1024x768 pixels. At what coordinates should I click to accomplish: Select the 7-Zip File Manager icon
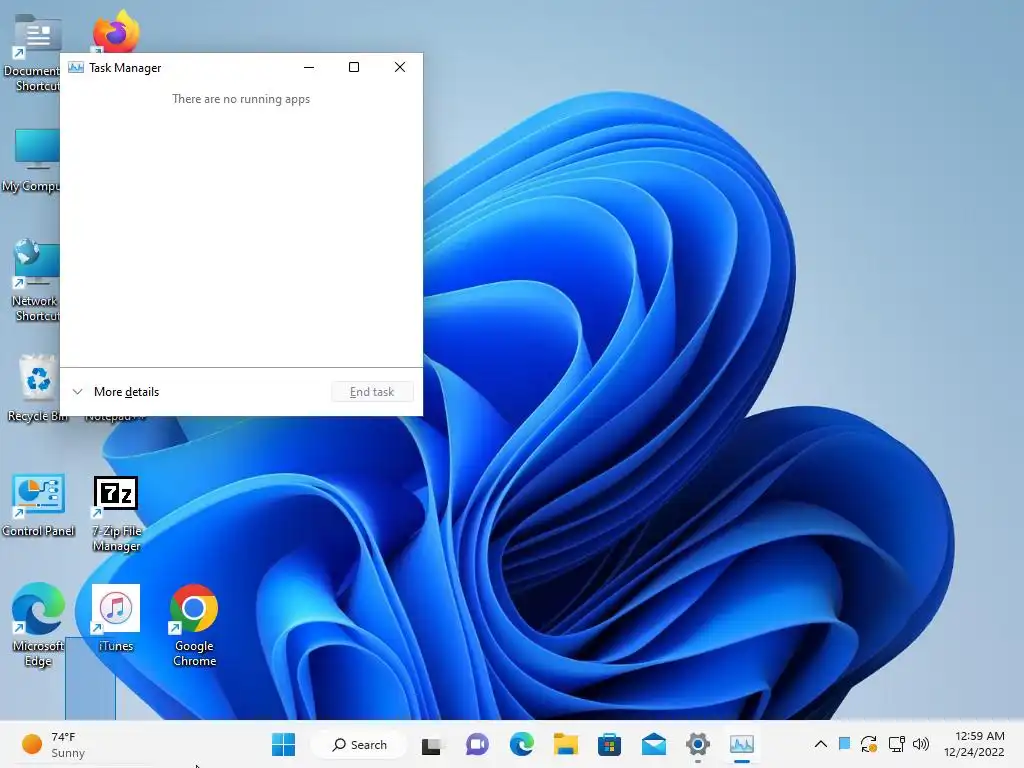[116, 513]
